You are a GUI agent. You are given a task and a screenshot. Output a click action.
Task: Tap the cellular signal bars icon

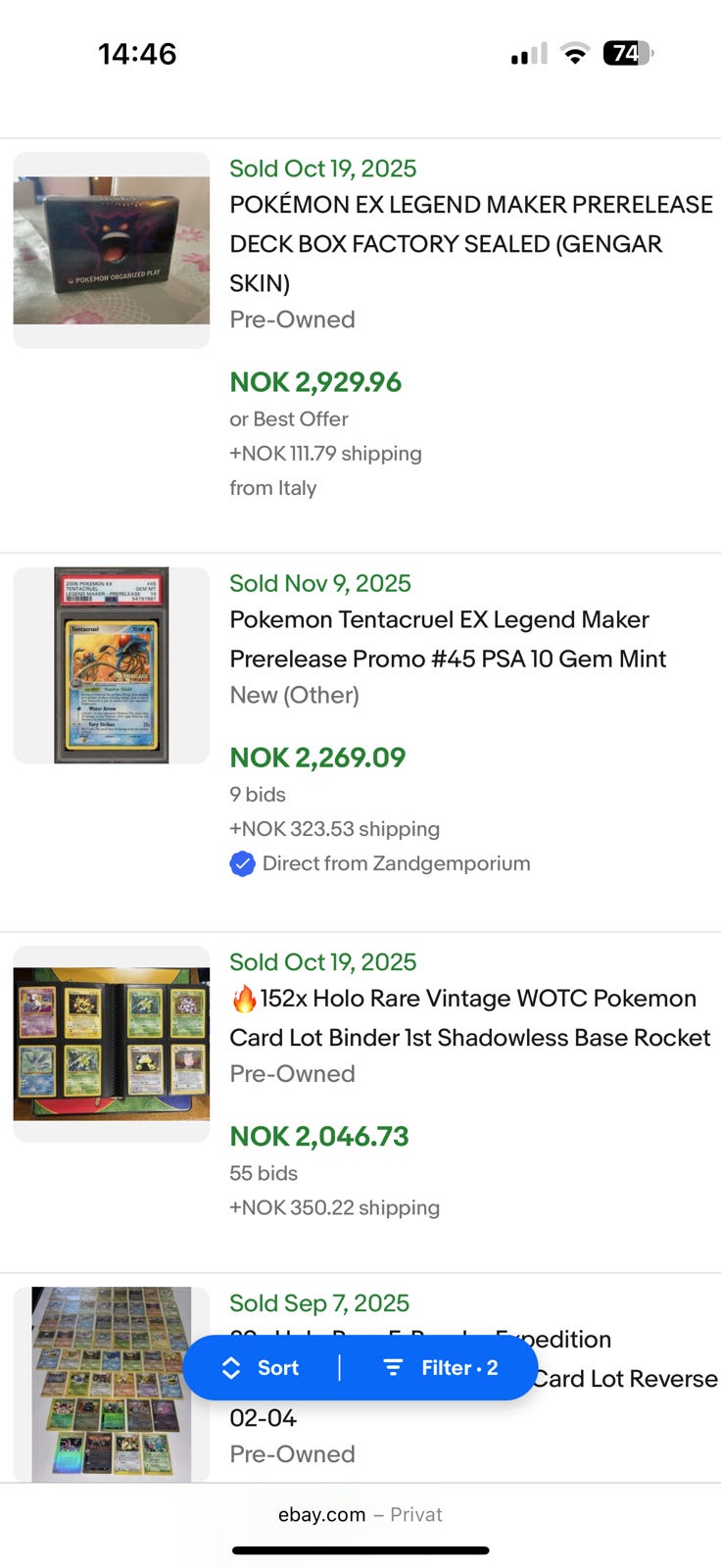529,54
